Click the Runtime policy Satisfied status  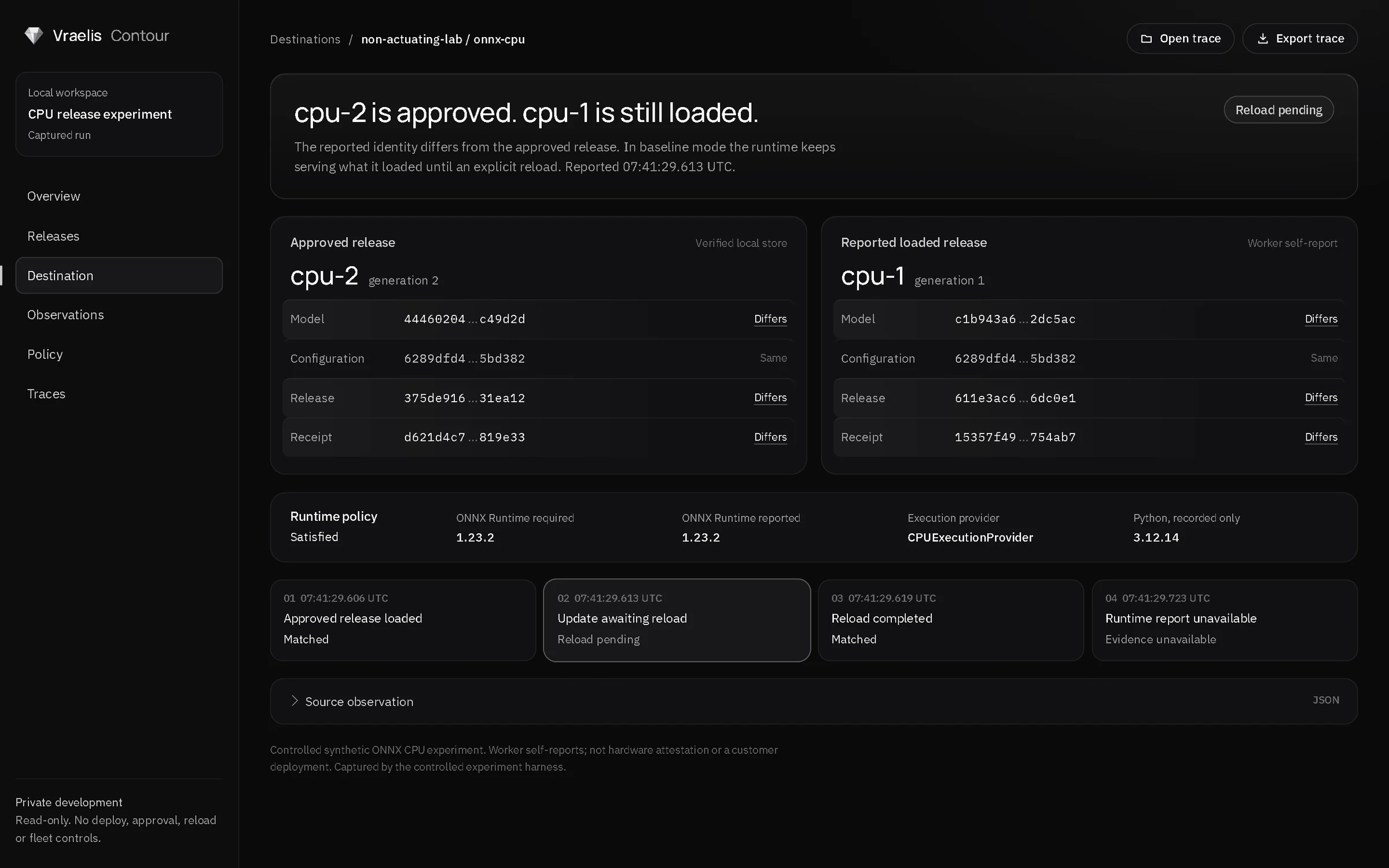[314, 537]
